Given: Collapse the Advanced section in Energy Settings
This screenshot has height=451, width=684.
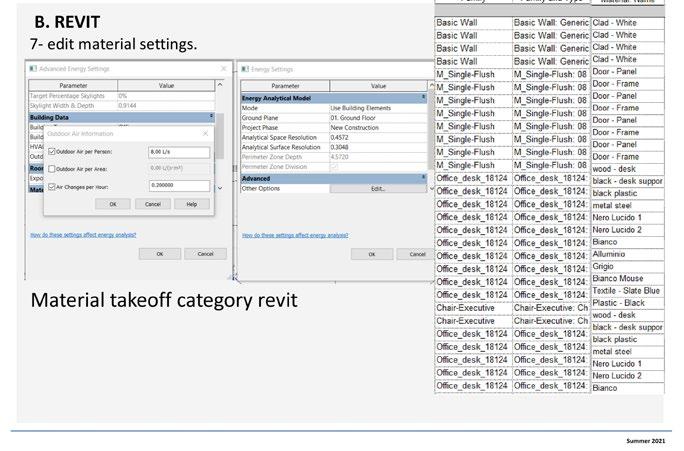Looking at the screenshot, I should [423, 178].
